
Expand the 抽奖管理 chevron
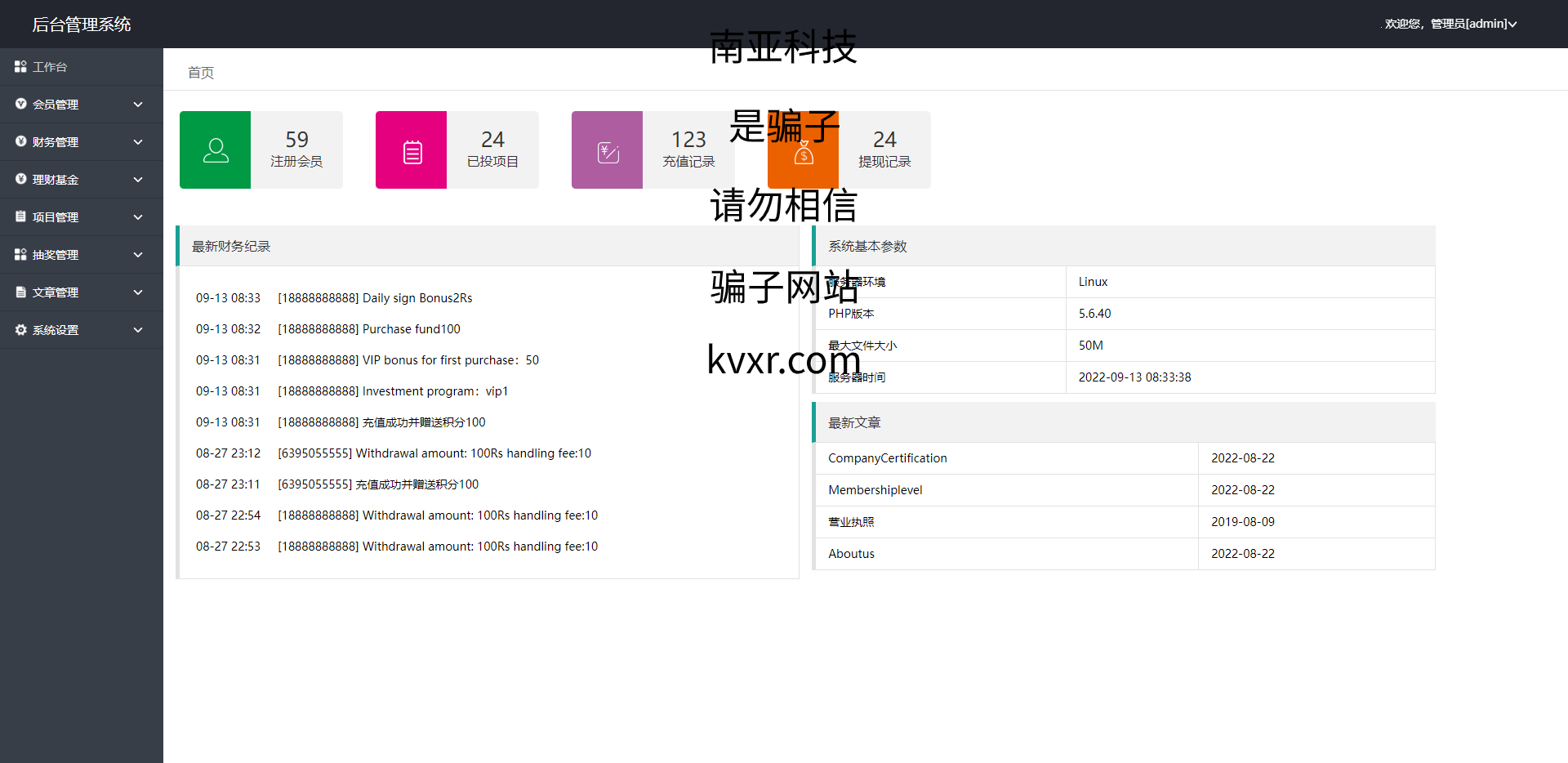[x=138, y=255]
